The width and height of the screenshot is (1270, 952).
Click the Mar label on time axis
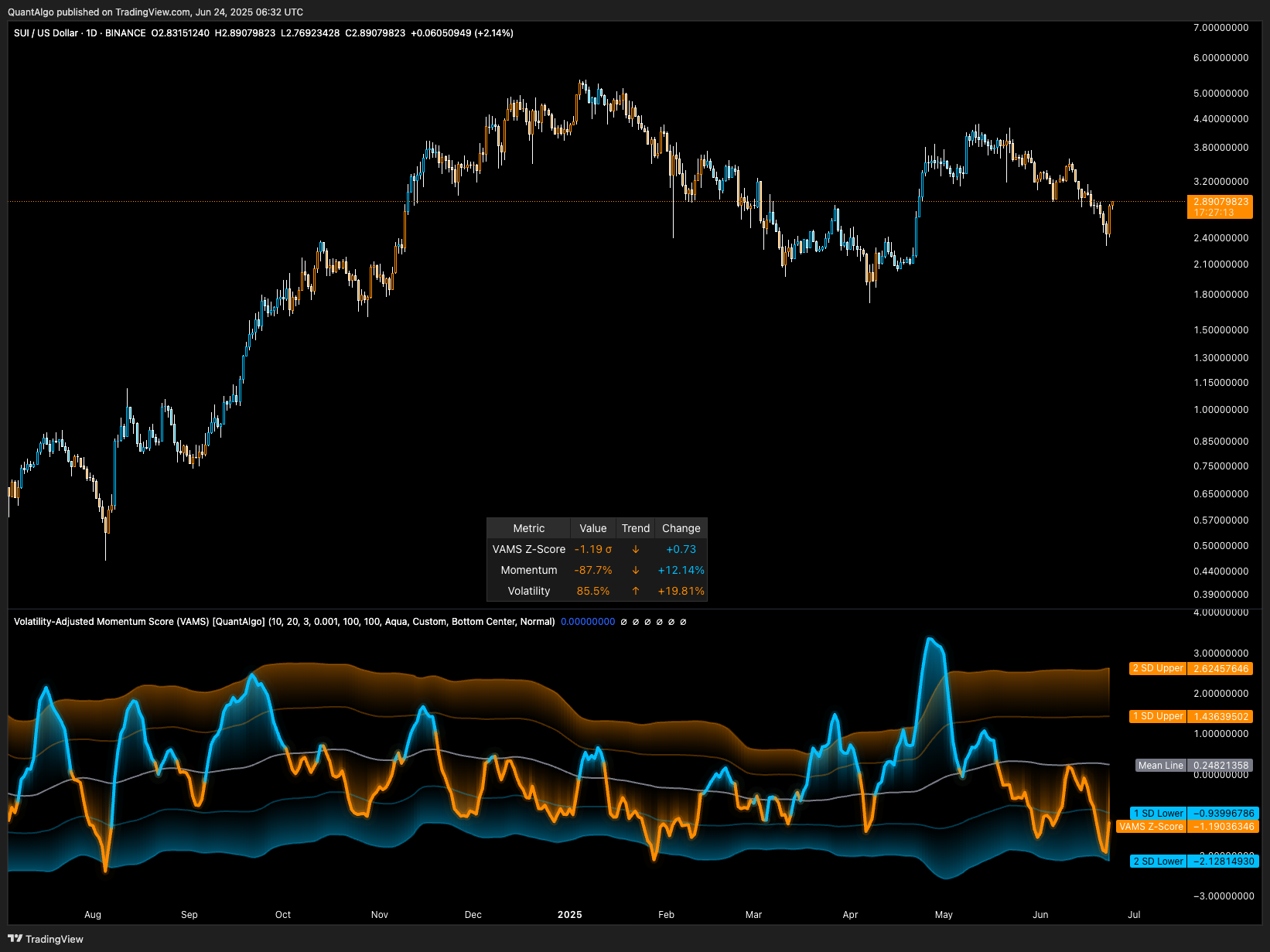pos(754,915)
